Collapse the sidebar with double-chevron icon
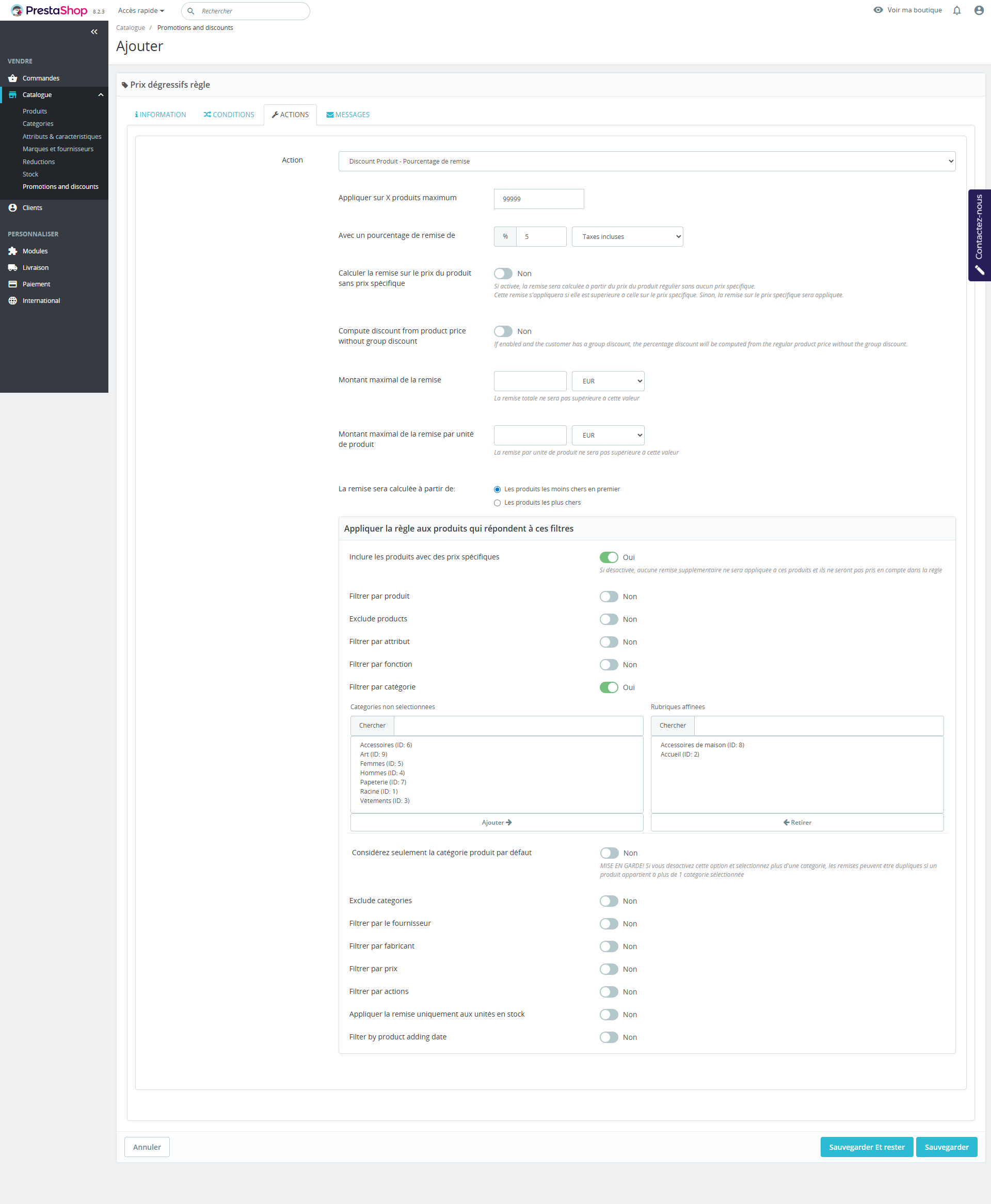 pyautogui.click(x=94, y=32)
